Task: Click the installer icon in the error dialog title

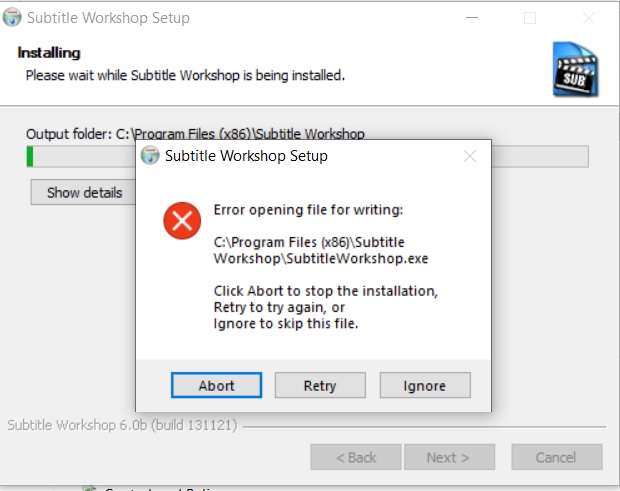Action: [x=150, y=155]
